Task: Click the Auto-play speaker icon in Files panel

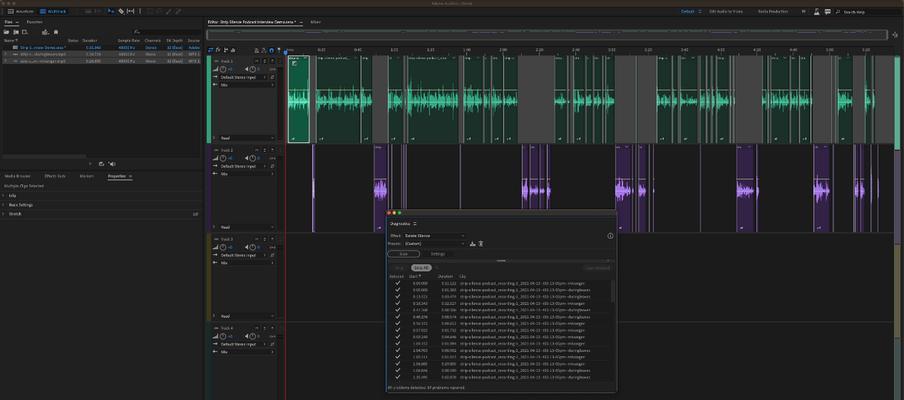Action: click(x=112, y=164)
